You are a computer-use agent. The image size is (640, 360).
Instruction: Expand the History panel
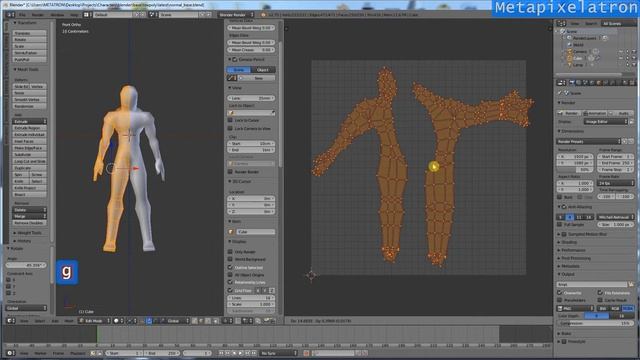pos(23,241)
